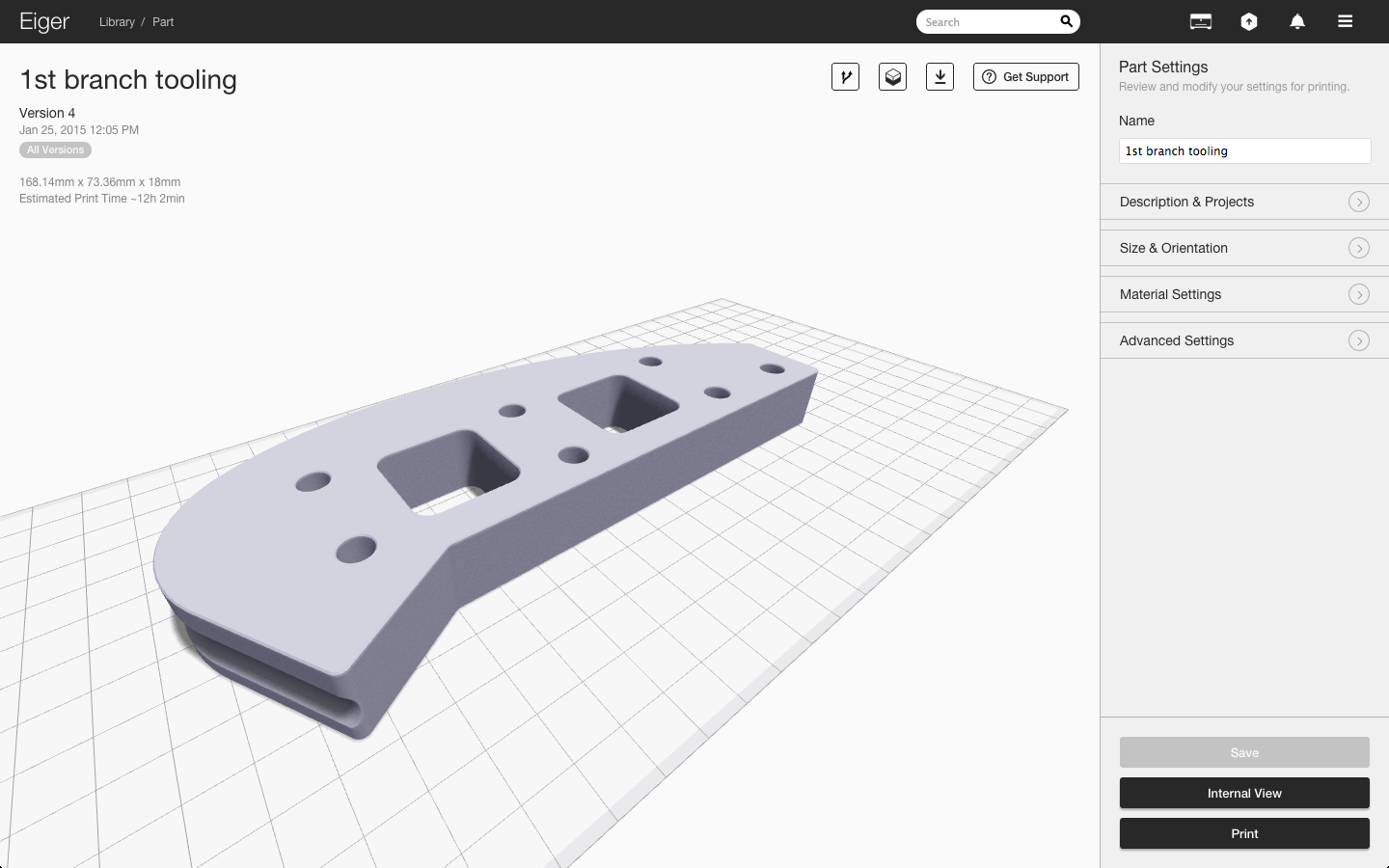Click the Eiger logo
The height and width of the screenshot is (868, 1389).
[x=44, y=21]
